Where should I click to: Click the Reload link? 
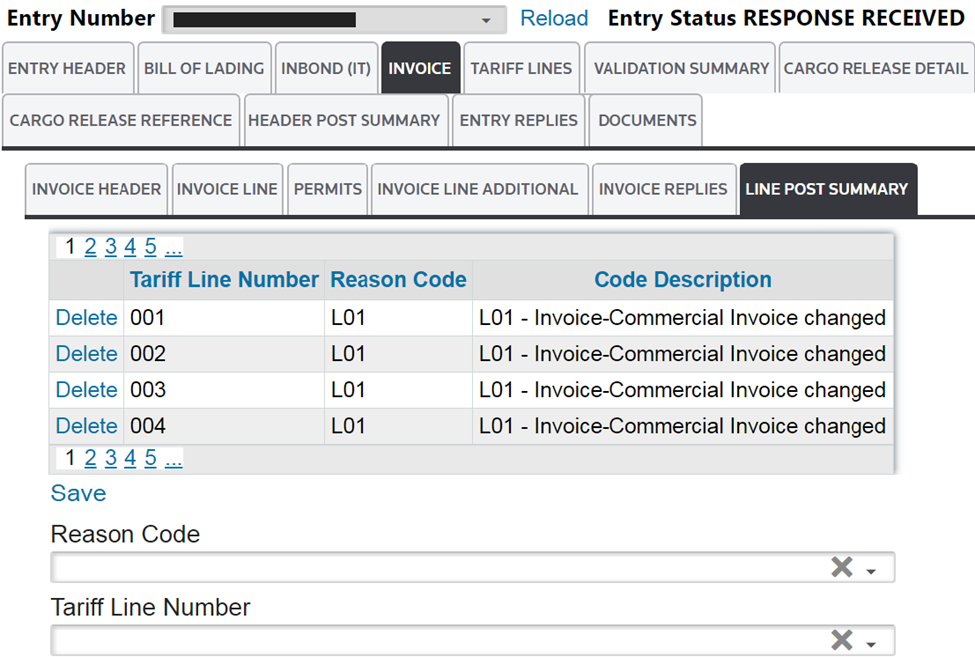[x=554, y=18]
